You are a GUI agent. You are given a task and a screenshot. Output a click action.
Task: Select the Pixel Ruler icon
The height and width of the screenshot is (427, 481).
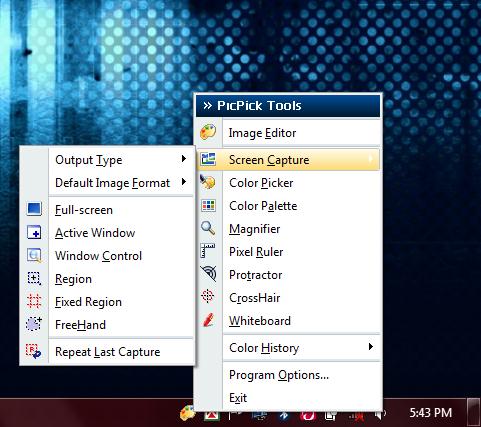point(208,251)
